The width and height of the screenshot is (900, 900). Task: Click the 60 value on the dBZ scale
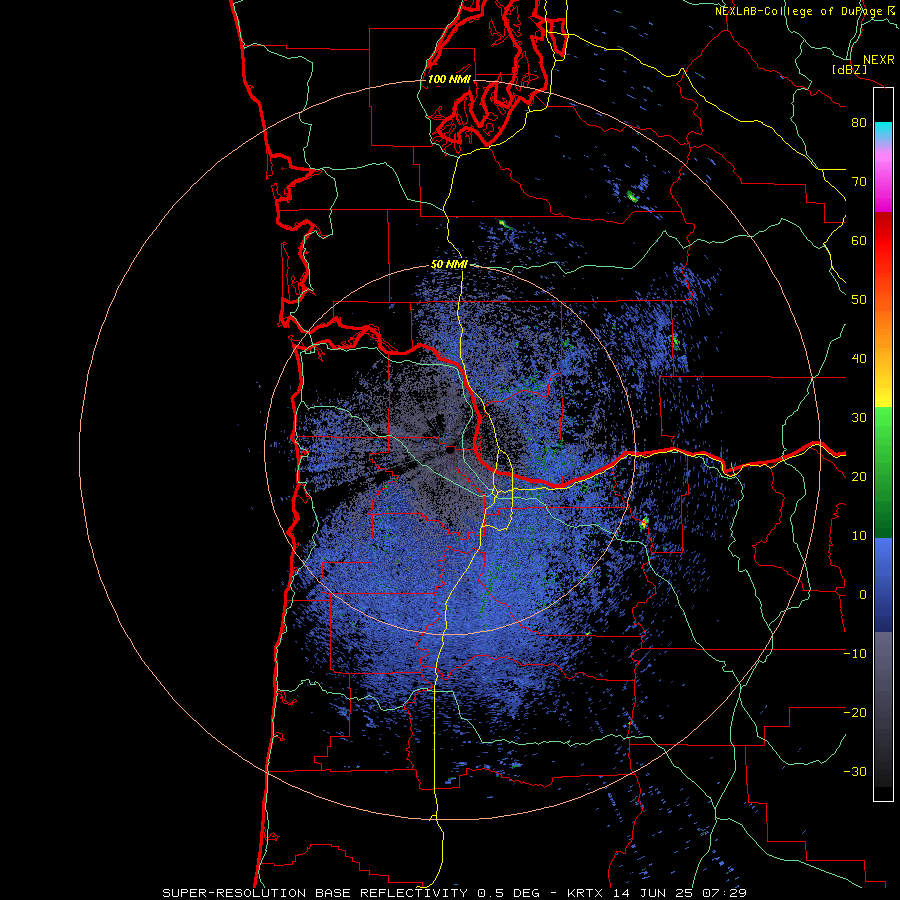tap(859, 240)
